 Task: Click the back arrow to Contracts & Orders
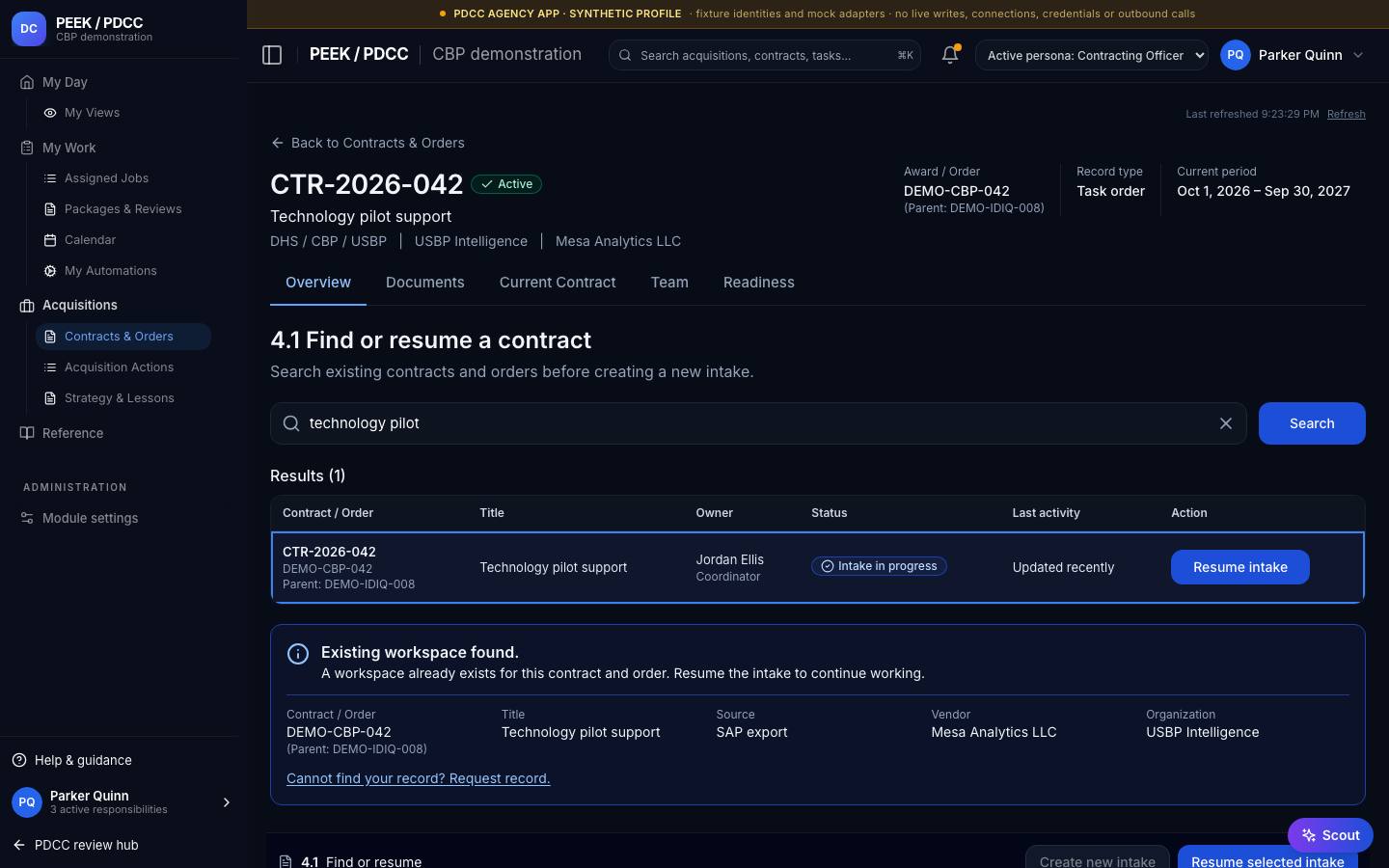(x=278, y=143)
